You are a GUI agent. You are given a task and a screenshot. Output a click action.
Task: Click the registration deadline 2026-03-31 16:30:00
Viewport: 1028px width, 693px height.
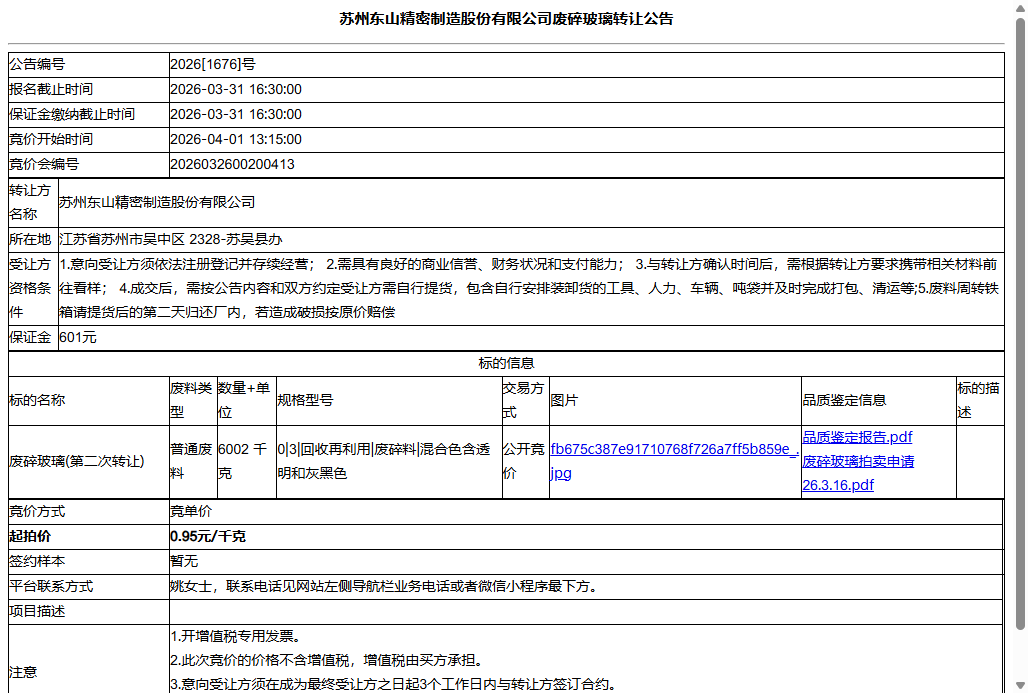(x=236, y=88)
